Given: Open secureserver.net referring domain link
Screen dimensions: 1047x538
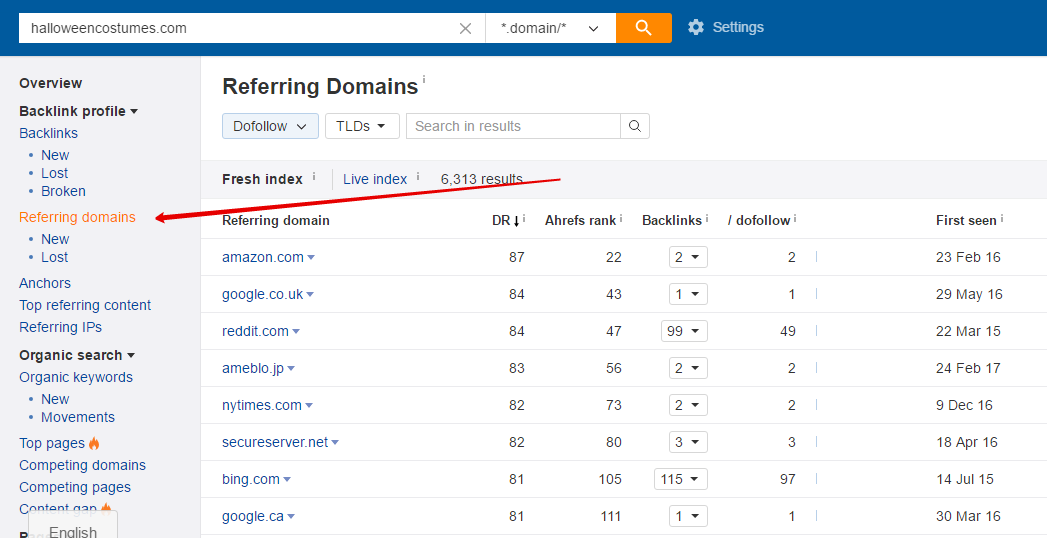Looking at the screenshot, I should coord(275,442).
